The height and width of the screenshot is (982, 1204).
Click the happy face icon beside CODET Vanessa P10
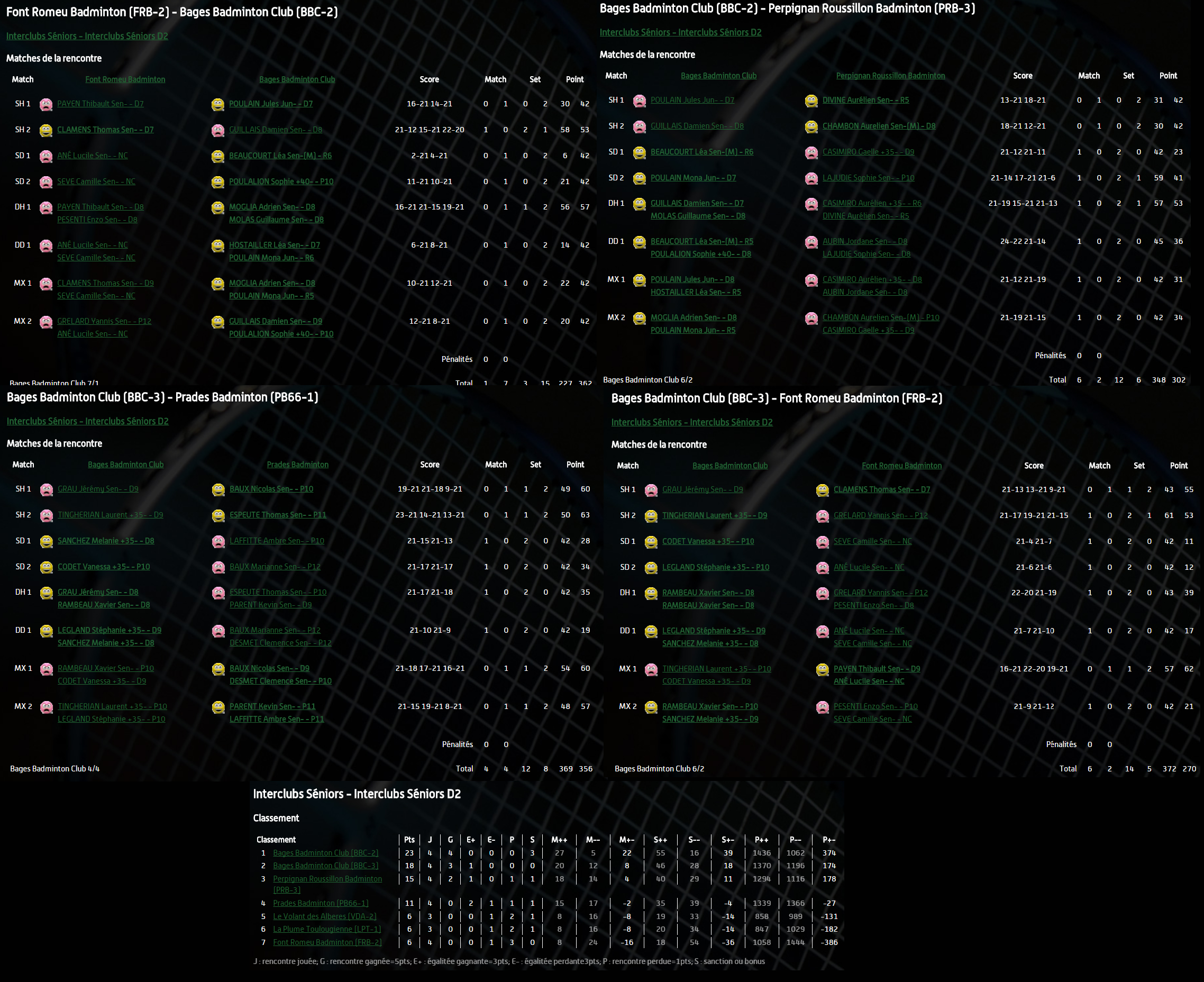point(651,542)
